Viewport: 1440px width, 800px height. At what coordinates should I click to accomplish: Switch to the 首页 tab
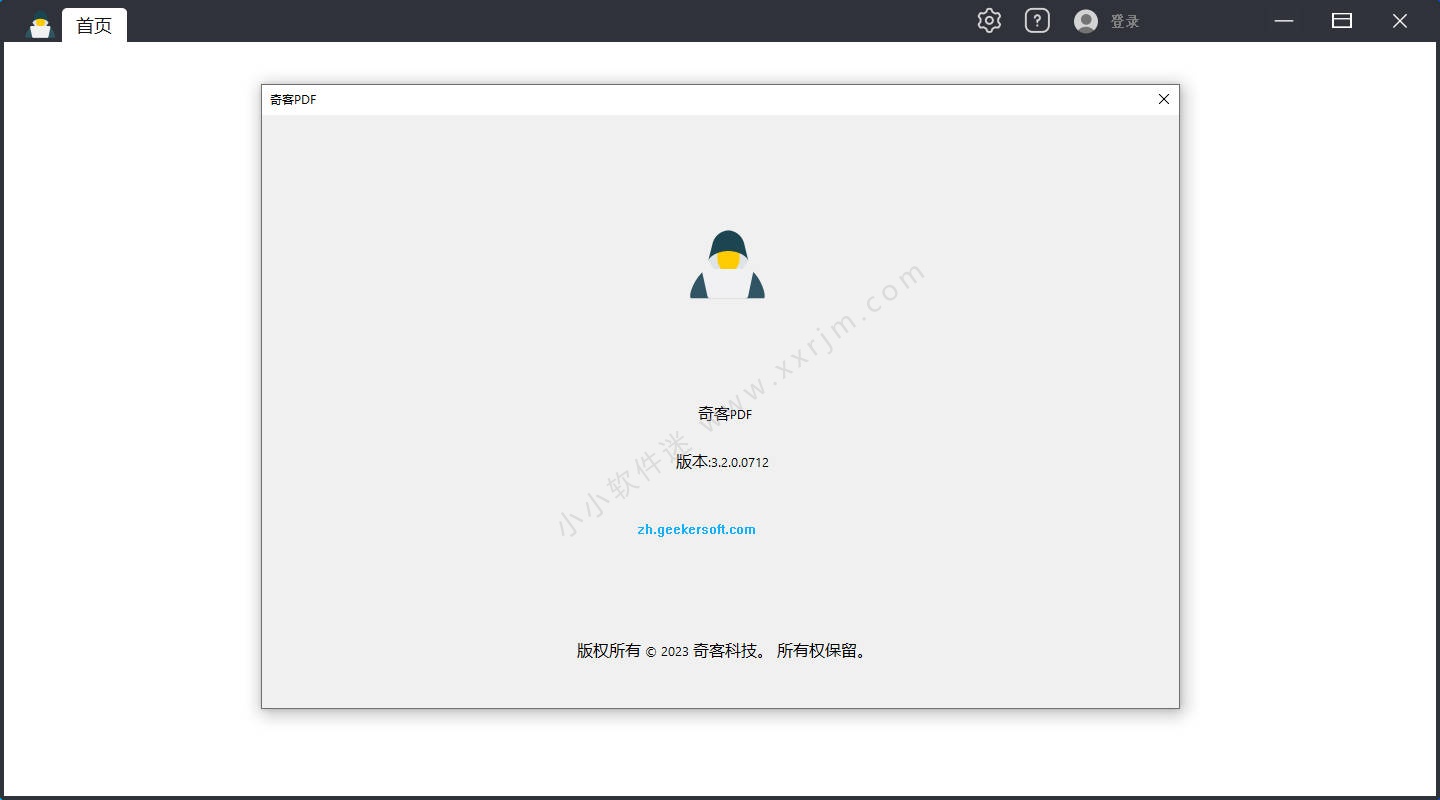[x=94, y=25]
